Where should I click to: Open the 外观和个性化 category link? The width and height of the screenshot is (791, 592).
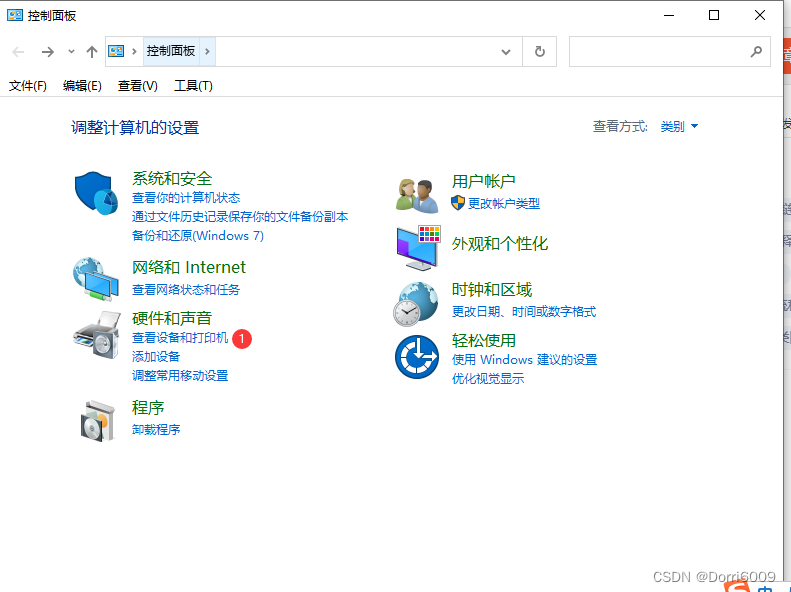click(x=499, y=244)
